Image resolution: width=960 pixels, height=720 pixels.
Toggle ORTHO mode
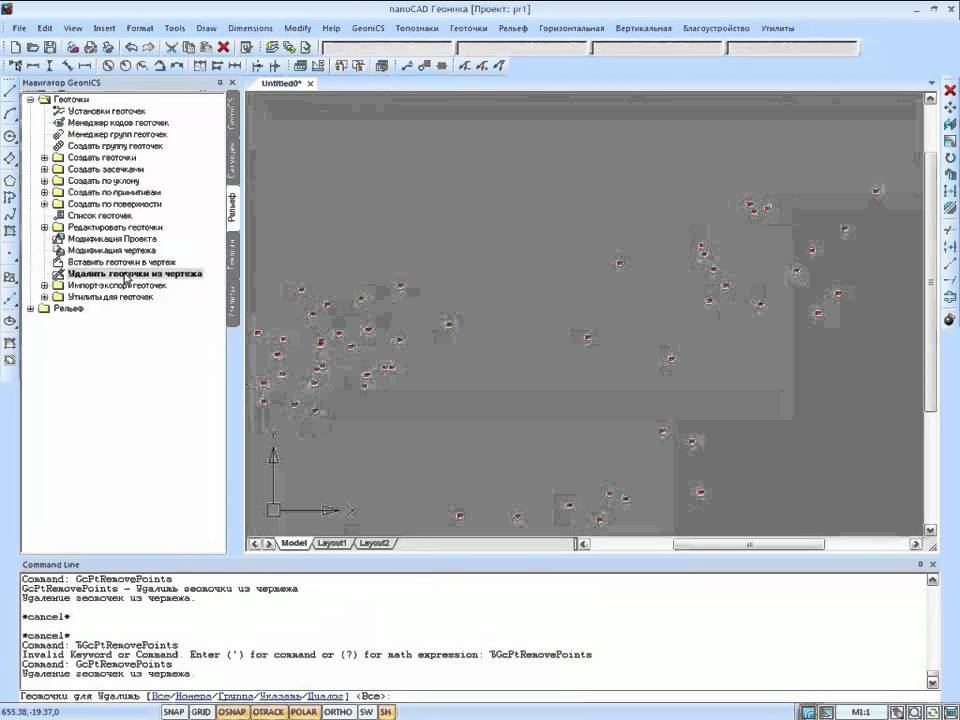(x=338, y=712)
